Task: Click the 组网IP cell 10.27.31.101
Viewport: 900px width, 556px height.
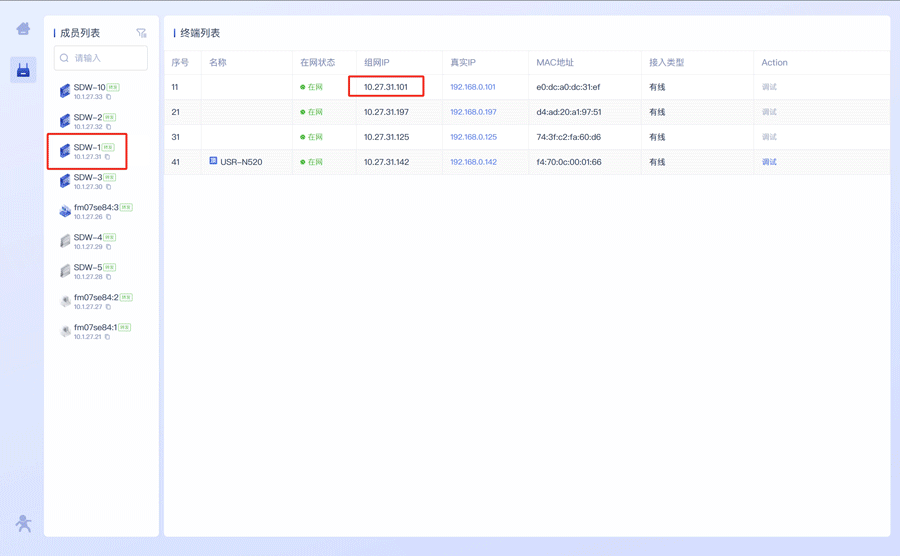Action: coord(386,87)
